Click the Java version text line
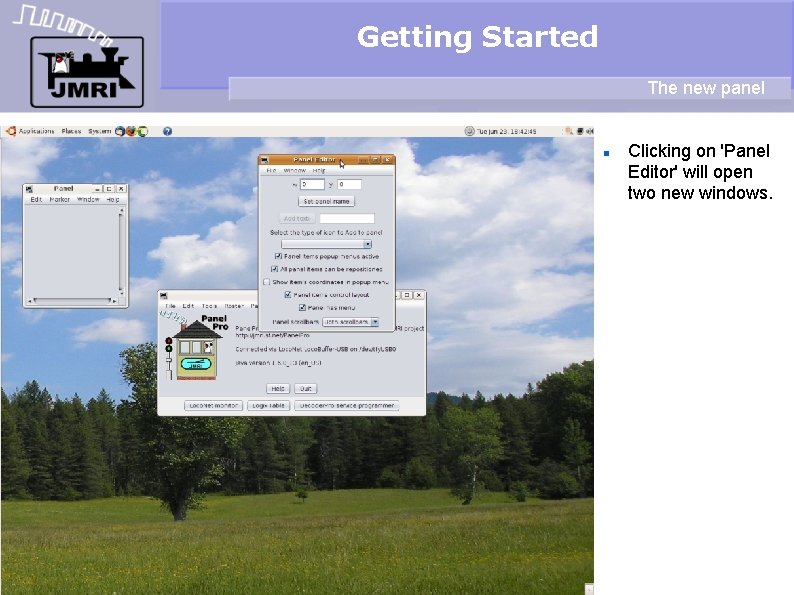 pos(279,363)
